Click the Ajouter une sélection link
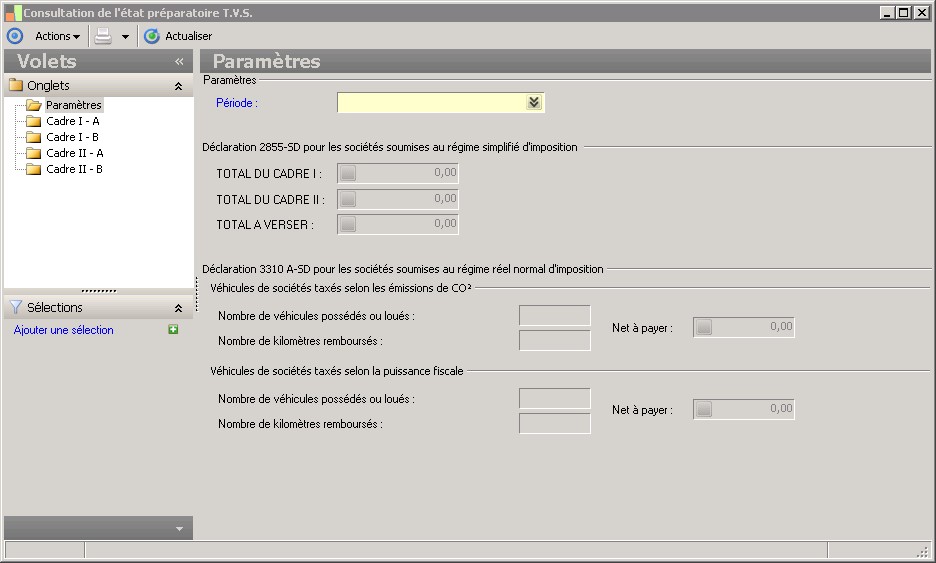Screen dimensions: 936x563 tap(64, 330)
